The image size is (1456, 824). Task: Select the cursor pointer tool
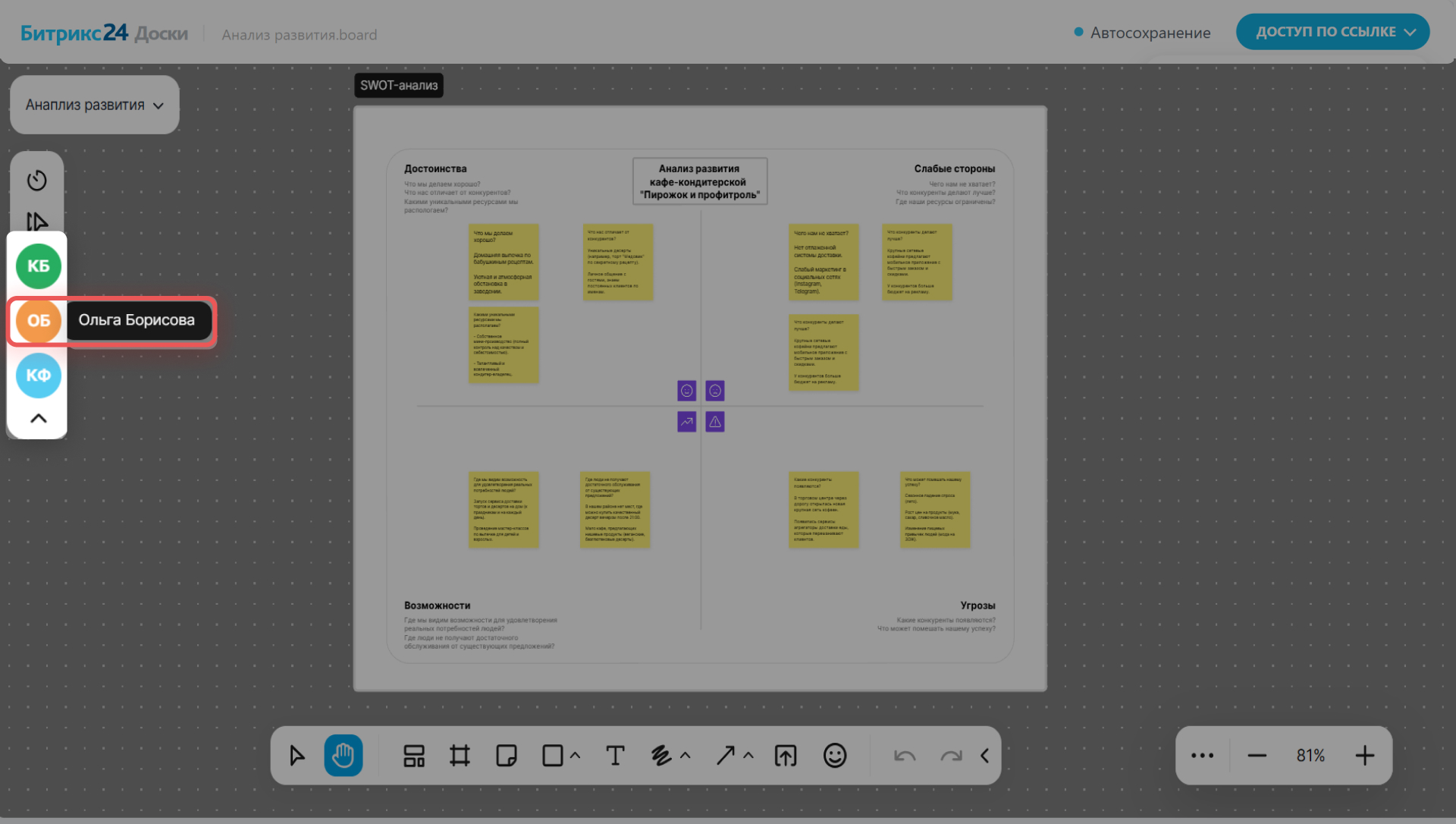[x=297, y=756]
